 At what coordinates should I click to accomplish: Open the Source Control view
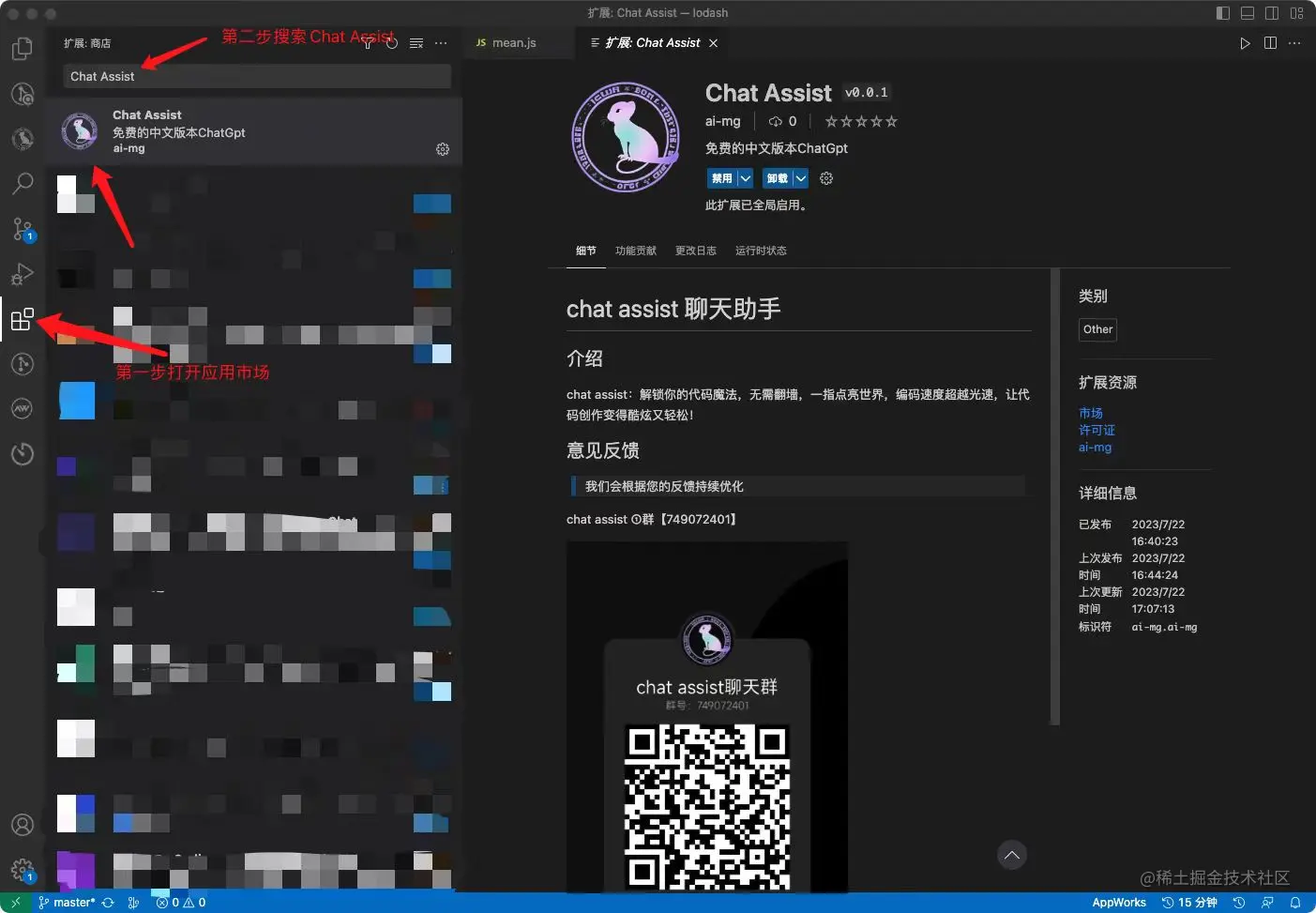click(x=22, y=229)
